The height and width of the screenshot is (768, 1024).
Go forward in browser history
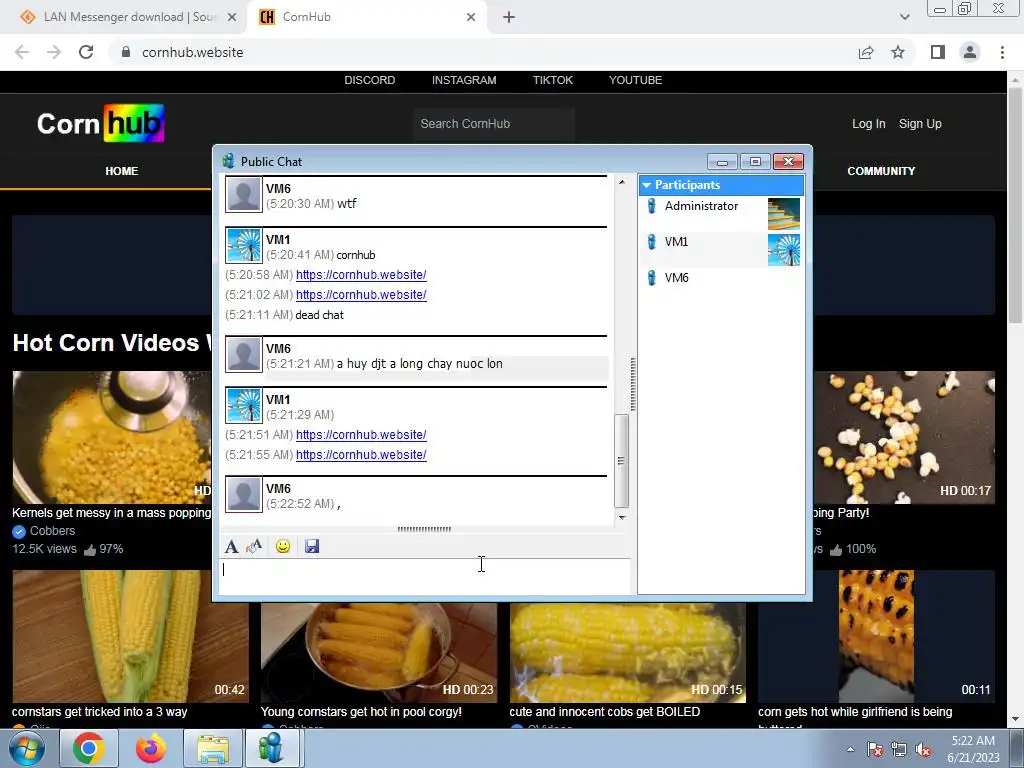pos(54,52)
